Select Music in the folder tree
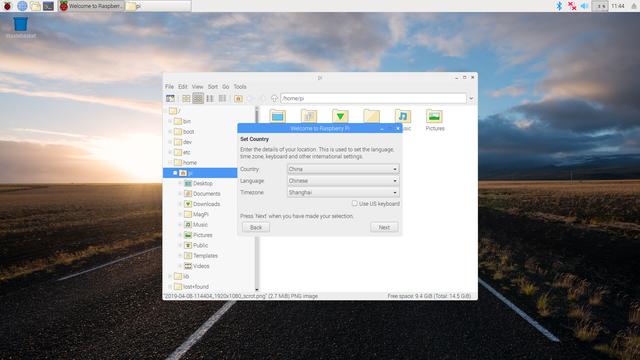The height and width of the screenshot is (360, 640). pyautogui.click(x=196, y=224)
